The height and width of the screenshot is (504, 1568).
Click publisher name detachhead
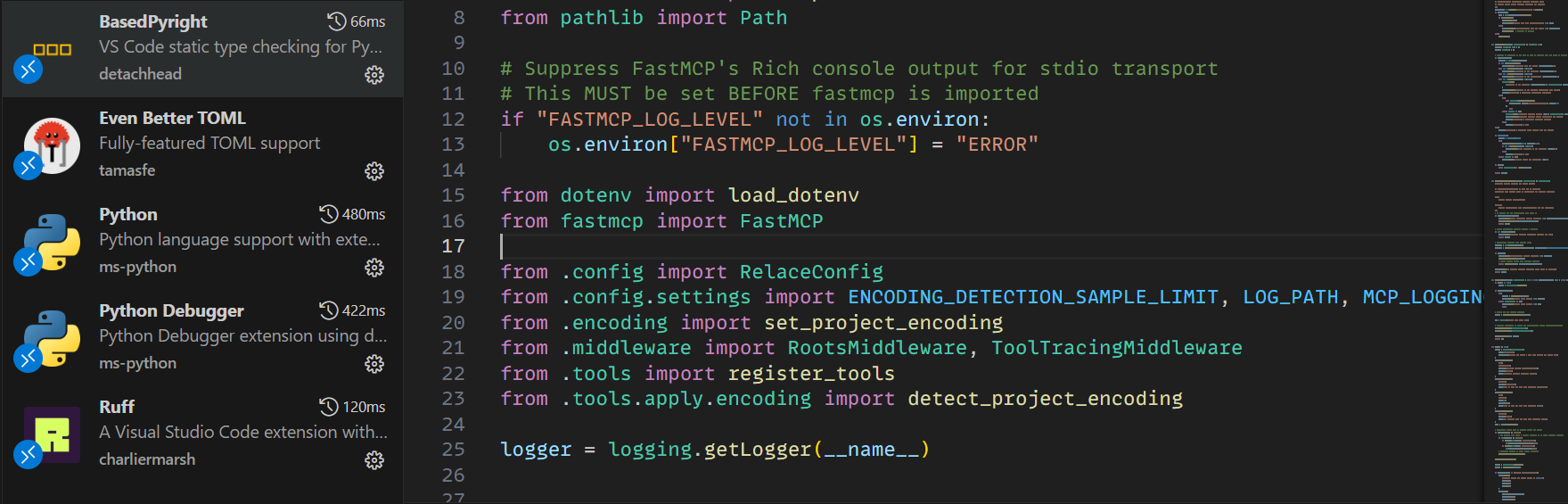(x=140, y=74)
